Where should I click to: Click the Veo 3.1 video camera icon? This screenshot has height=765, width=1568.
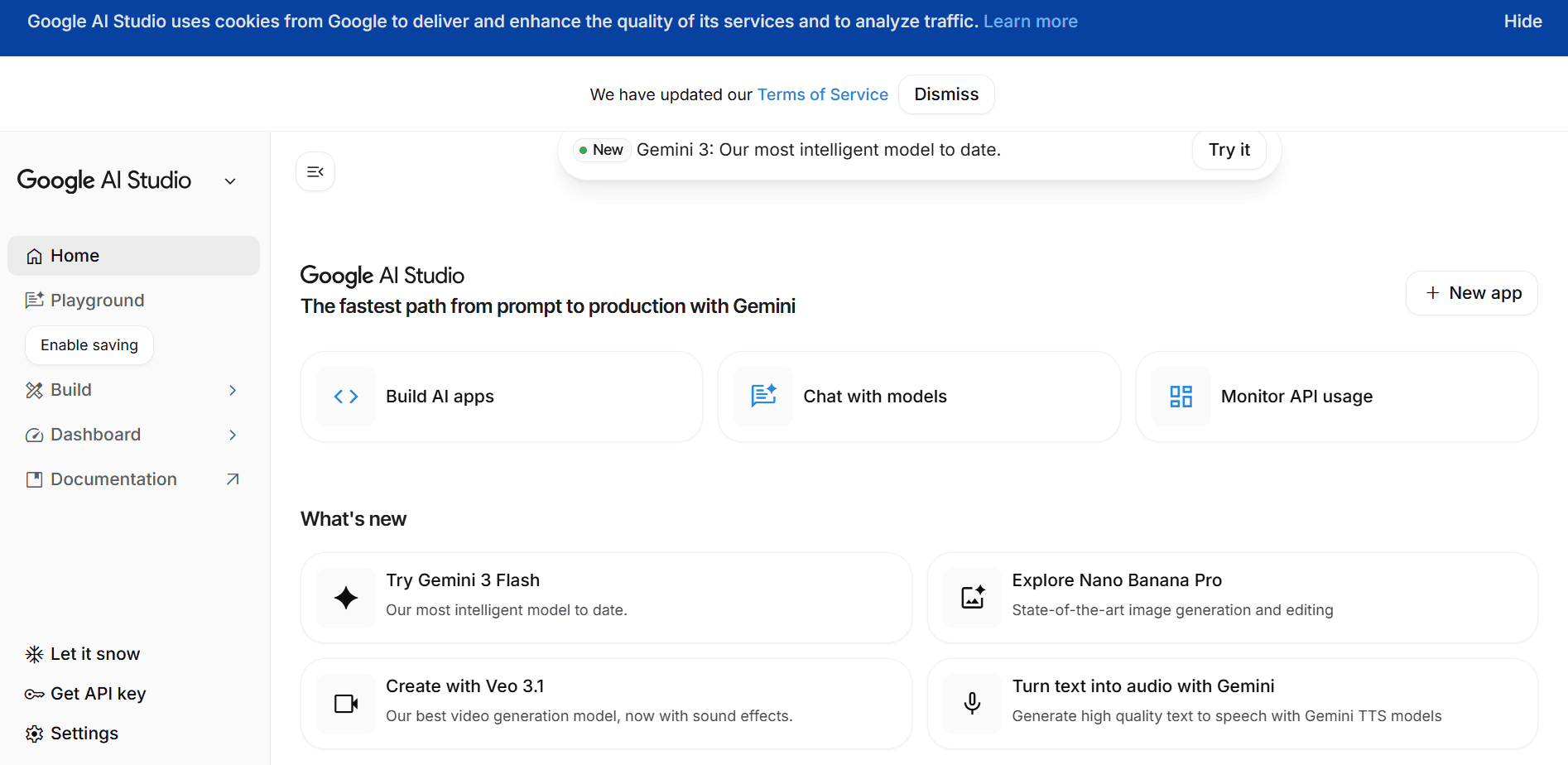[x=346, y=704]
